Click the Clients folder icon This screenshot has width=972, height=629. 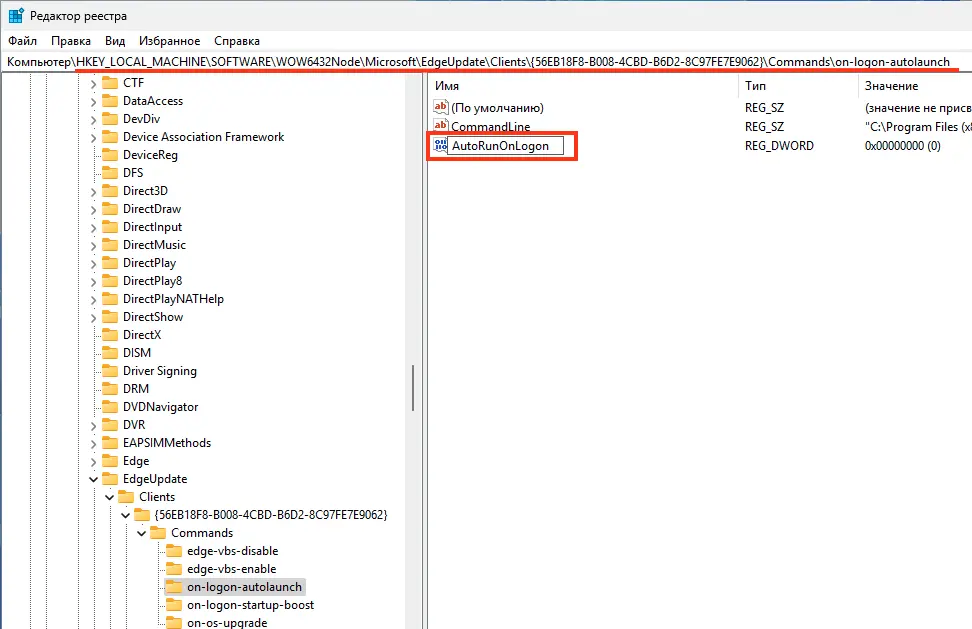(x=126, y=496)
